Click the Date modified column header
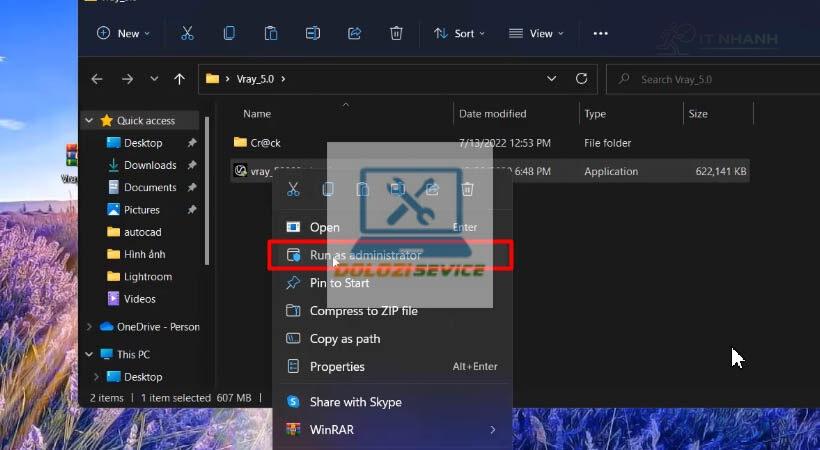Image resolution: width=820 pixels, height=450 pixels. [x=493, y=114]
